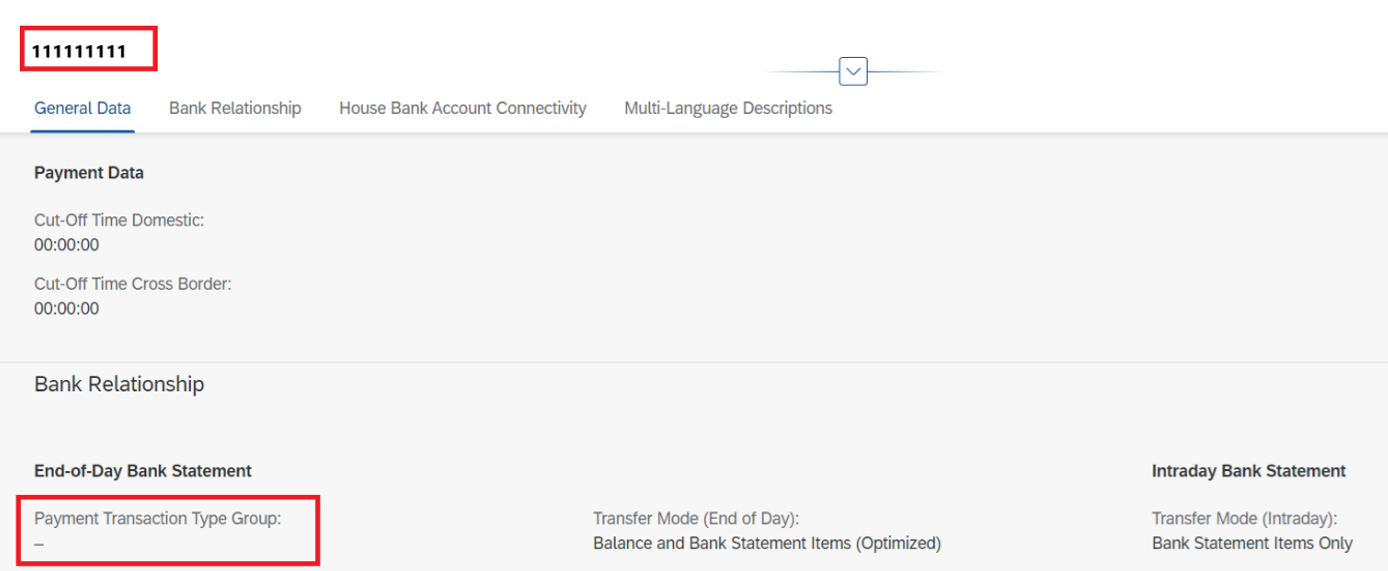Click the End-of-Day Bank Statement heading
Image resolution: width=1388 pixels, height=571 pixels.
[x=143, y=471]
